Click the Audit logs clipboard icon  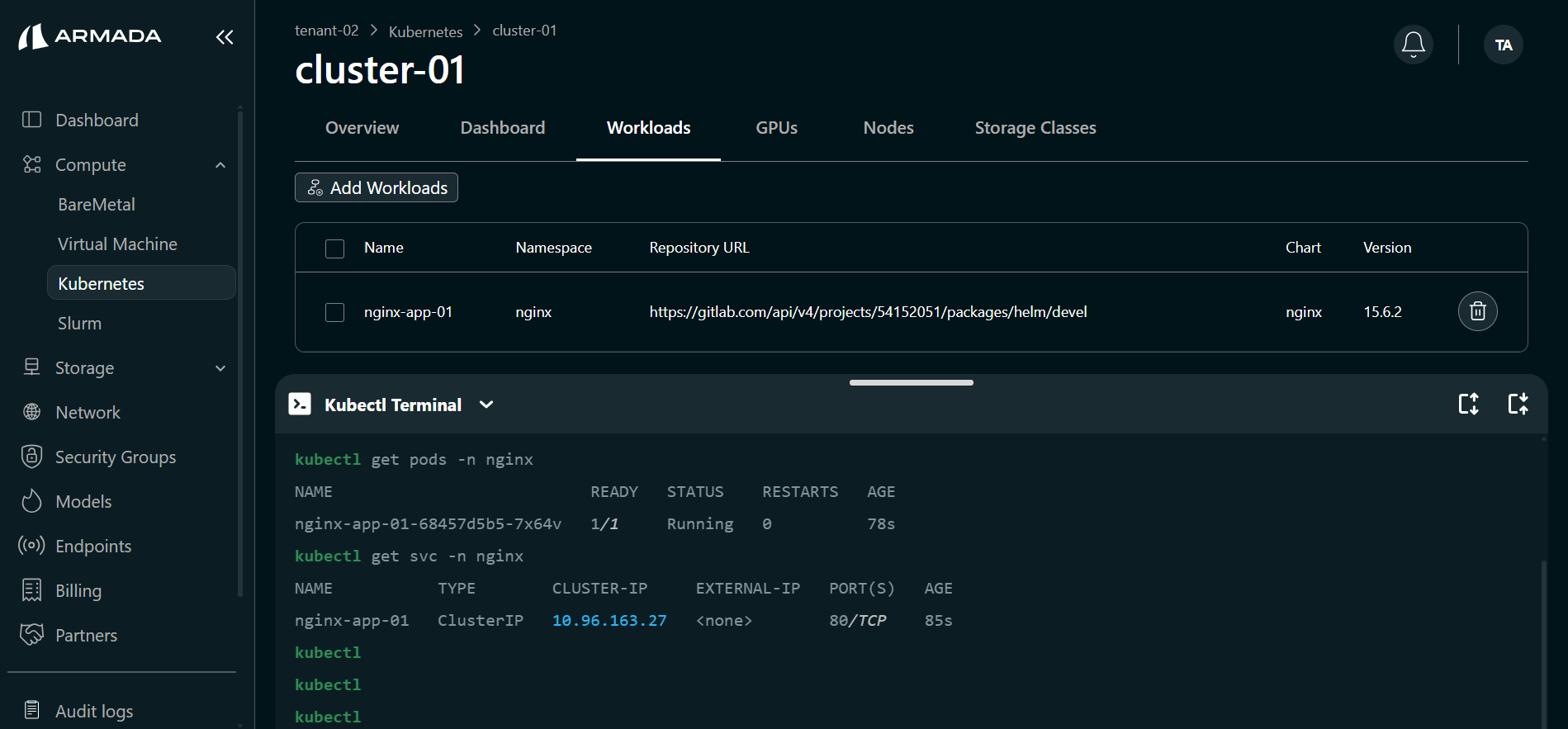[31, 710]
